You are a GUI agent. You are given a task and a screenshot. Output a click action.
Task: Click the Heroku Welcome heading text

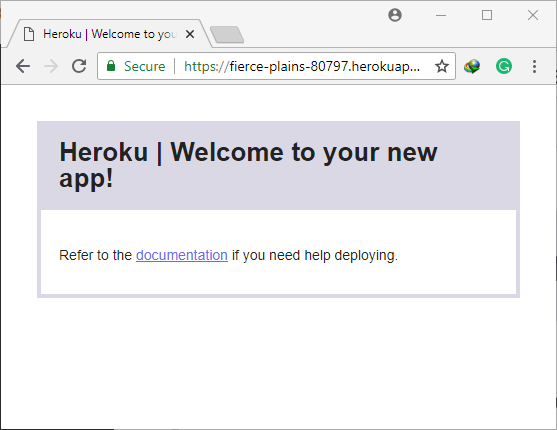[x=248, y=165]
